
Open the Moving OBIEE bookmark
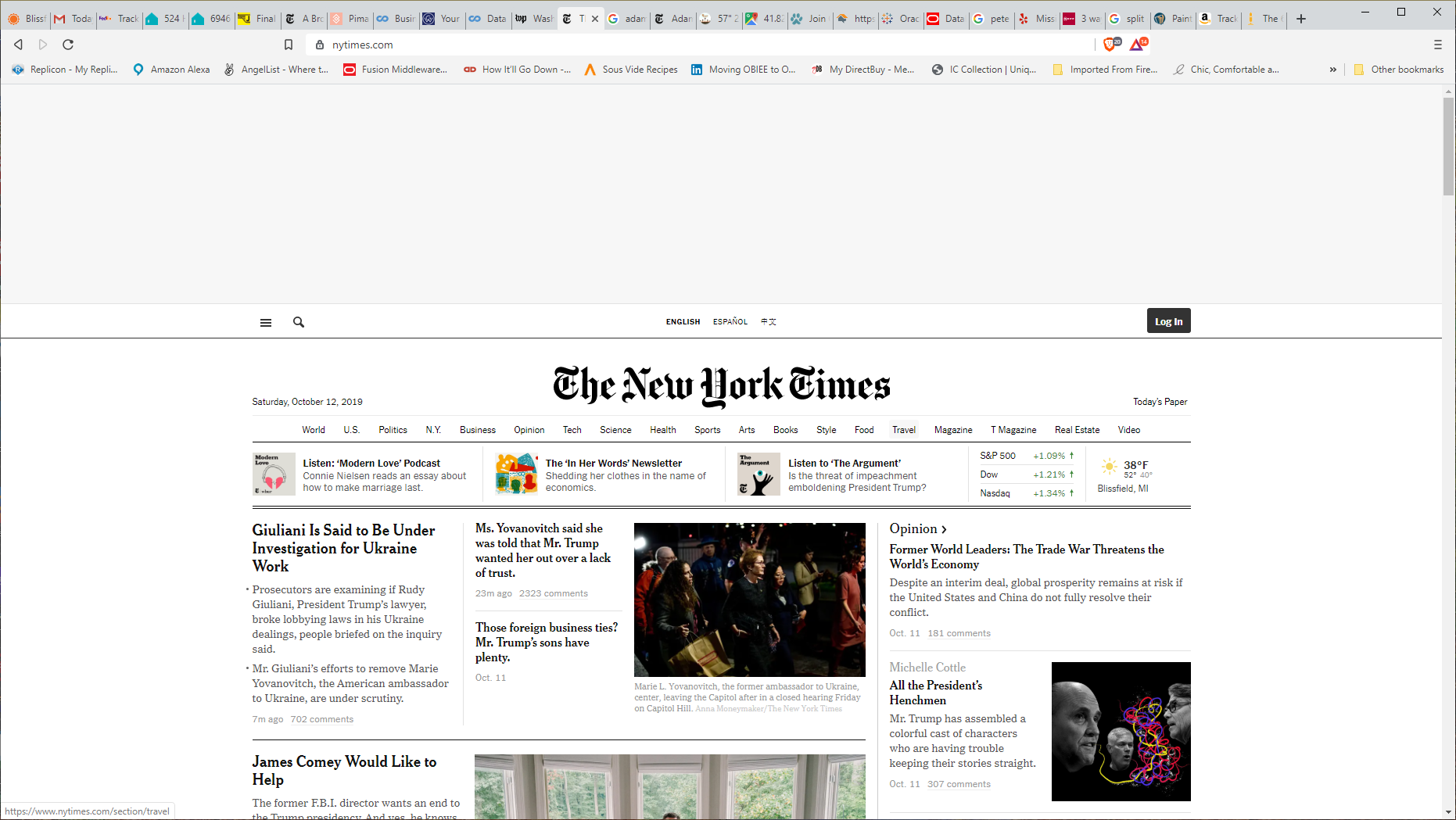pyautogui.click(x=743, y=70)
